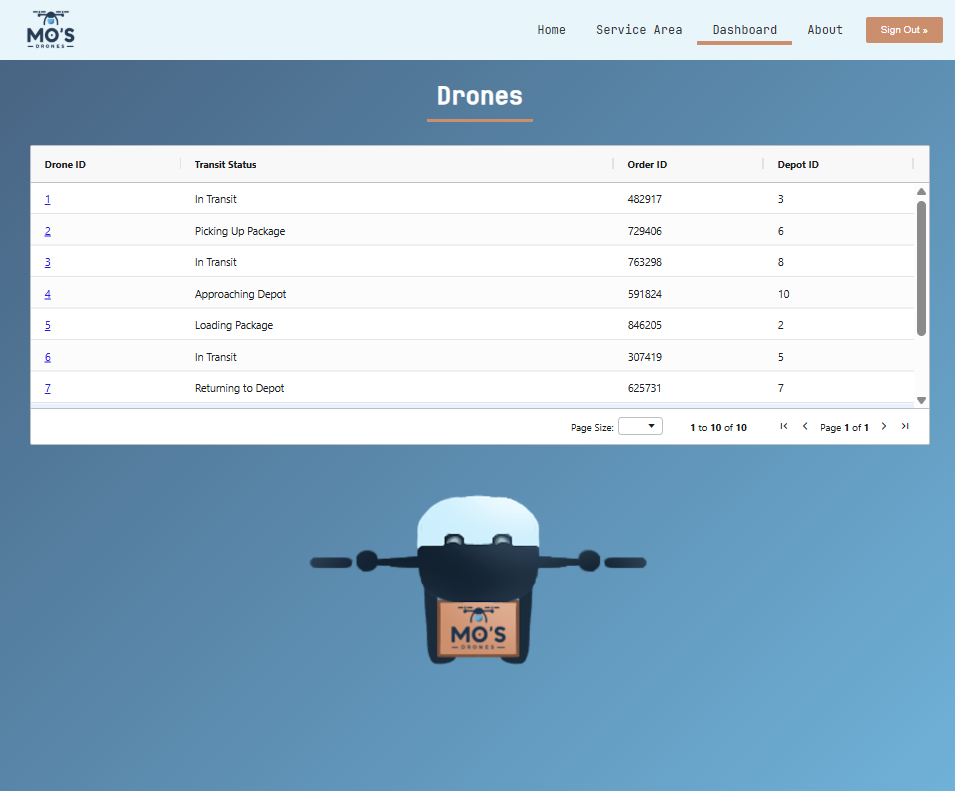
Task: Open the Service Area nav item
Action: pyautogui.click(x=639, y=30)
